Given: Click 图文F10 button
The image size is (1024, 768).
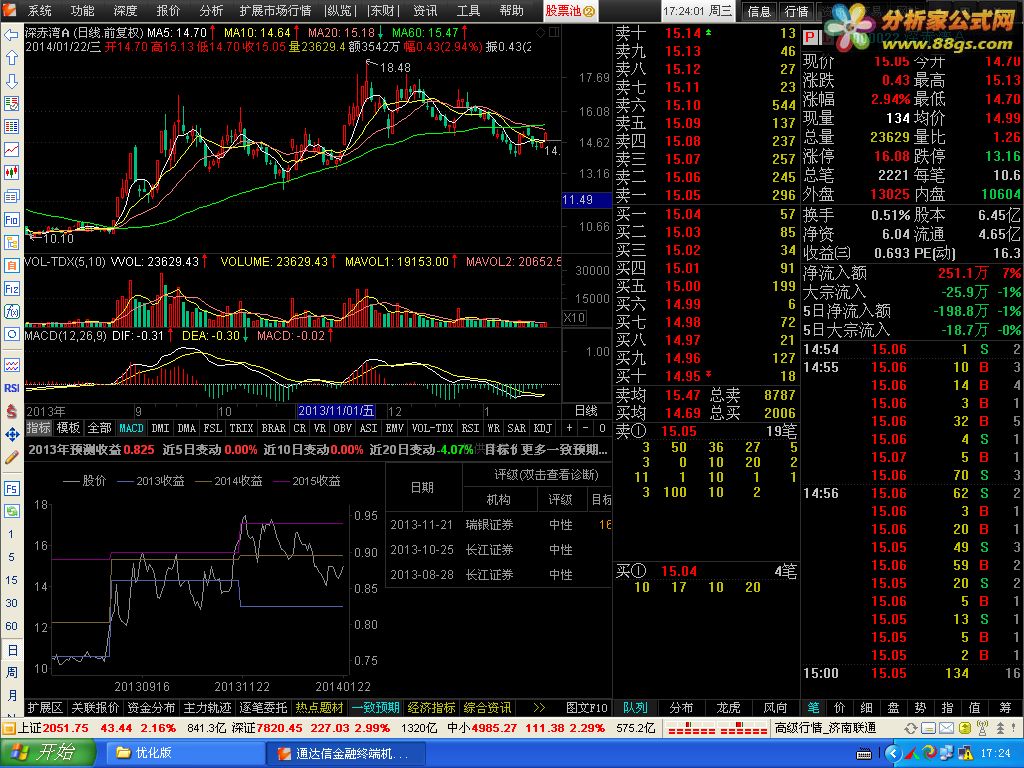Looking at the screenshot, I should click(587, 708).
